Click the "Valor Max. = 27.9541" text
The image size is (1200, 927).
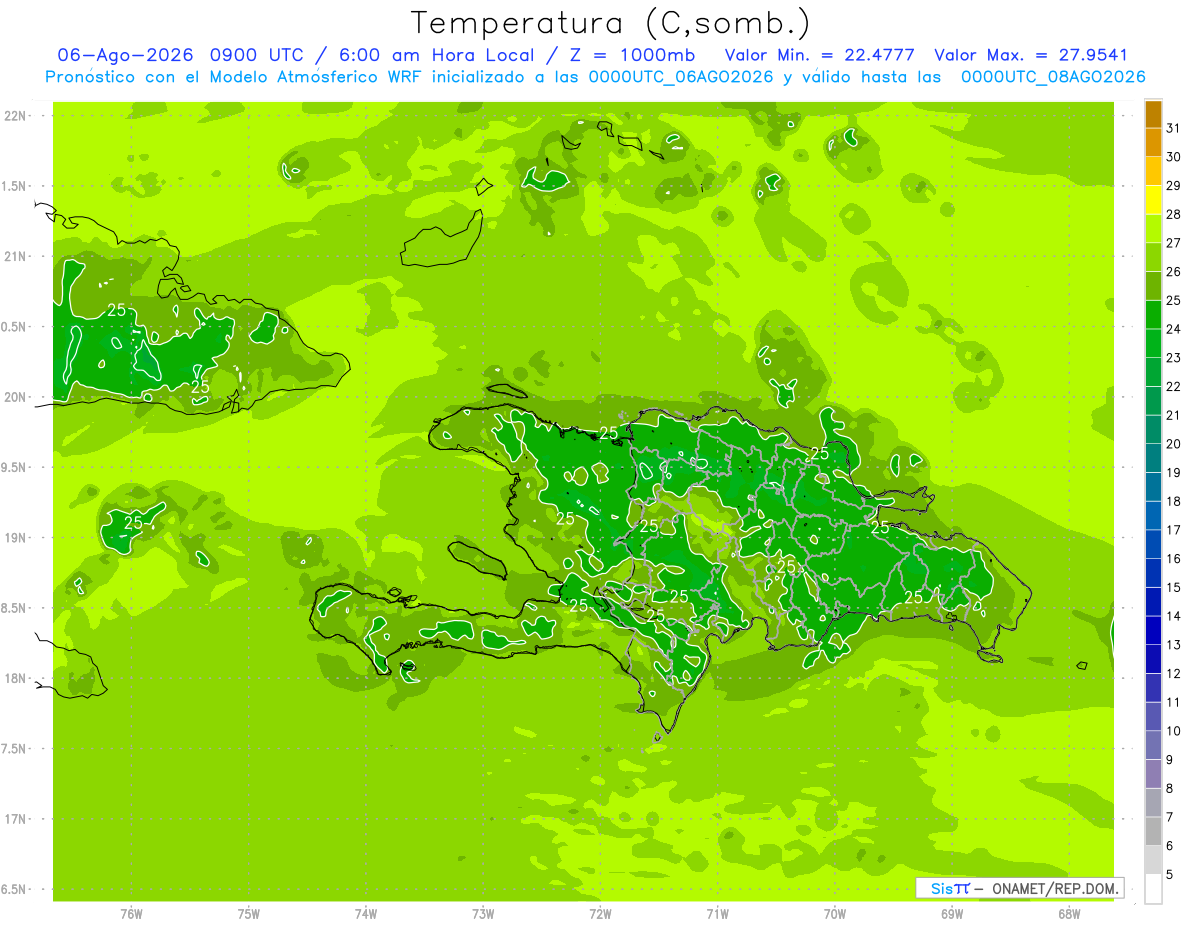(1031, 55)
